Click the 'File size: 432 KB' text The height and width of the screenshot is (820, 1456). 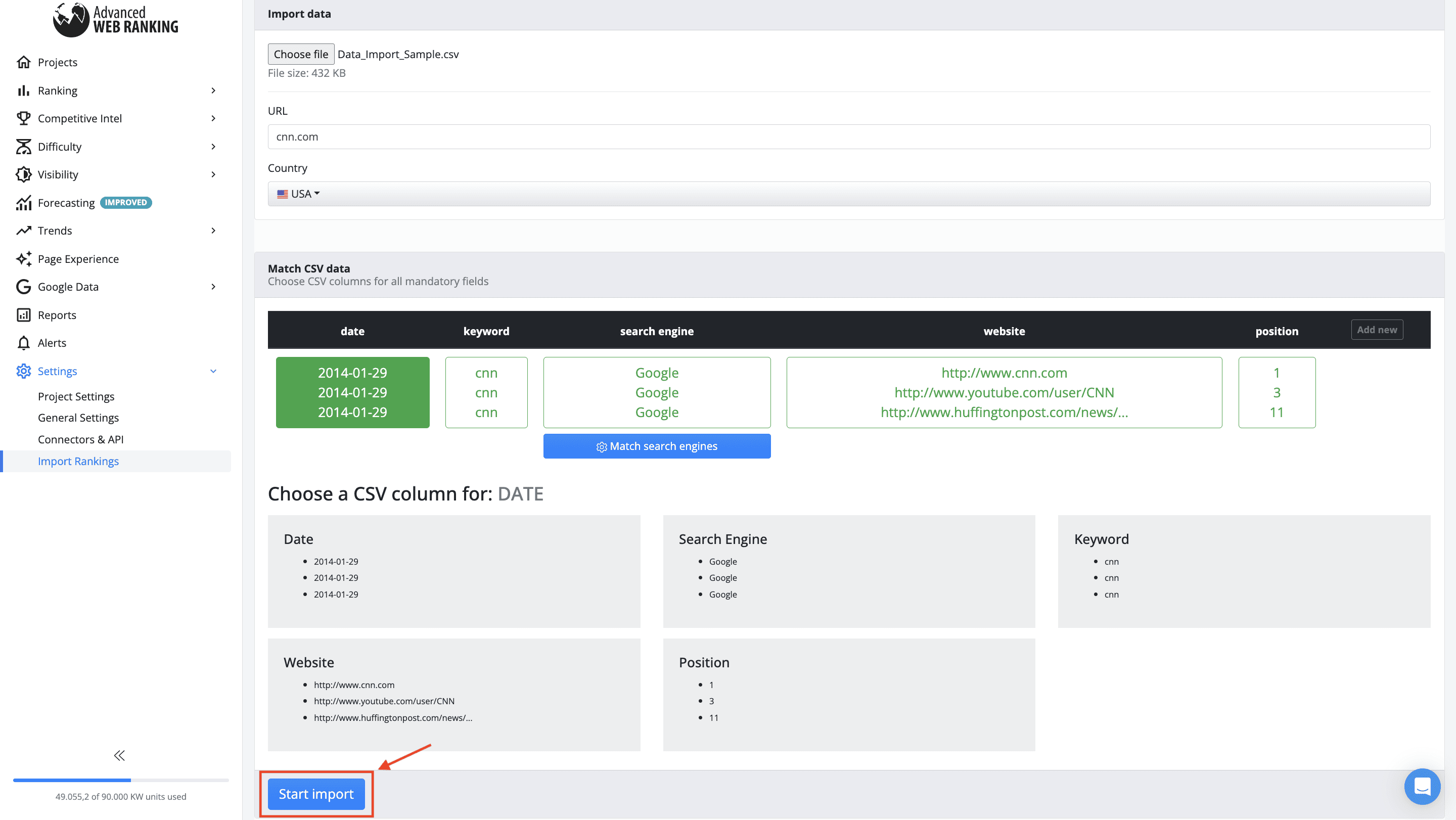pyautogui.click(x=306, y=73)
